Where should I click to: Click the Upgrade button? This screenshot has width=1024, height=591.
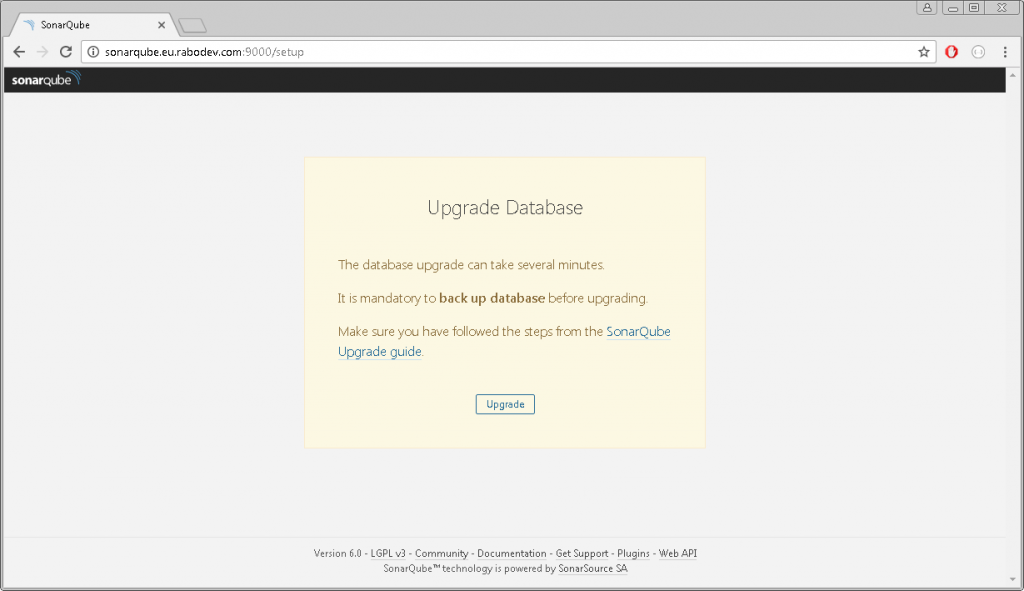click(x=505, y=404)
